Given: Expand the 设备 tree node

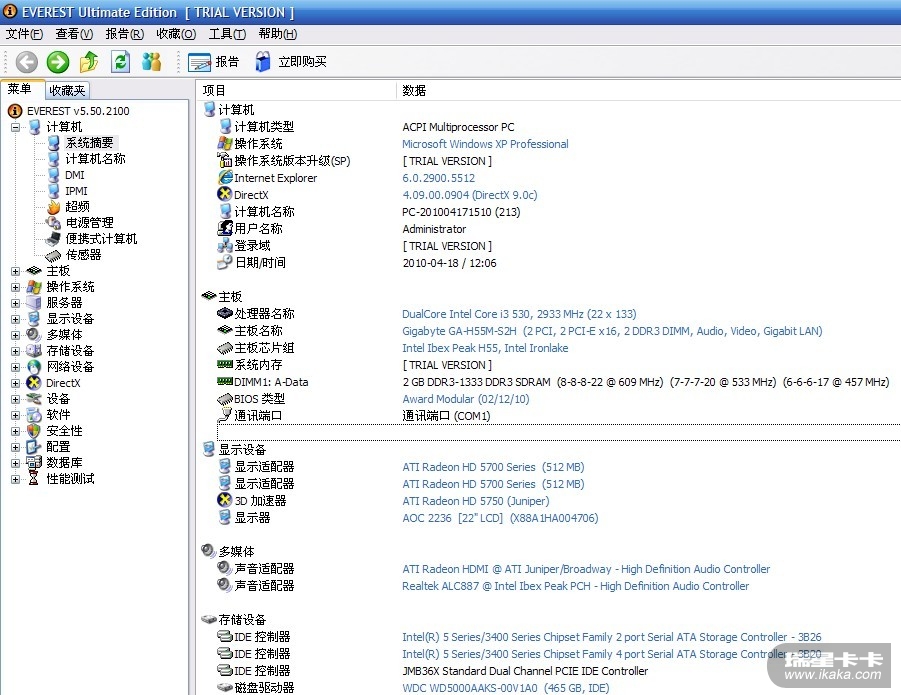Looking at the screenshot, I should pos(16,399).
